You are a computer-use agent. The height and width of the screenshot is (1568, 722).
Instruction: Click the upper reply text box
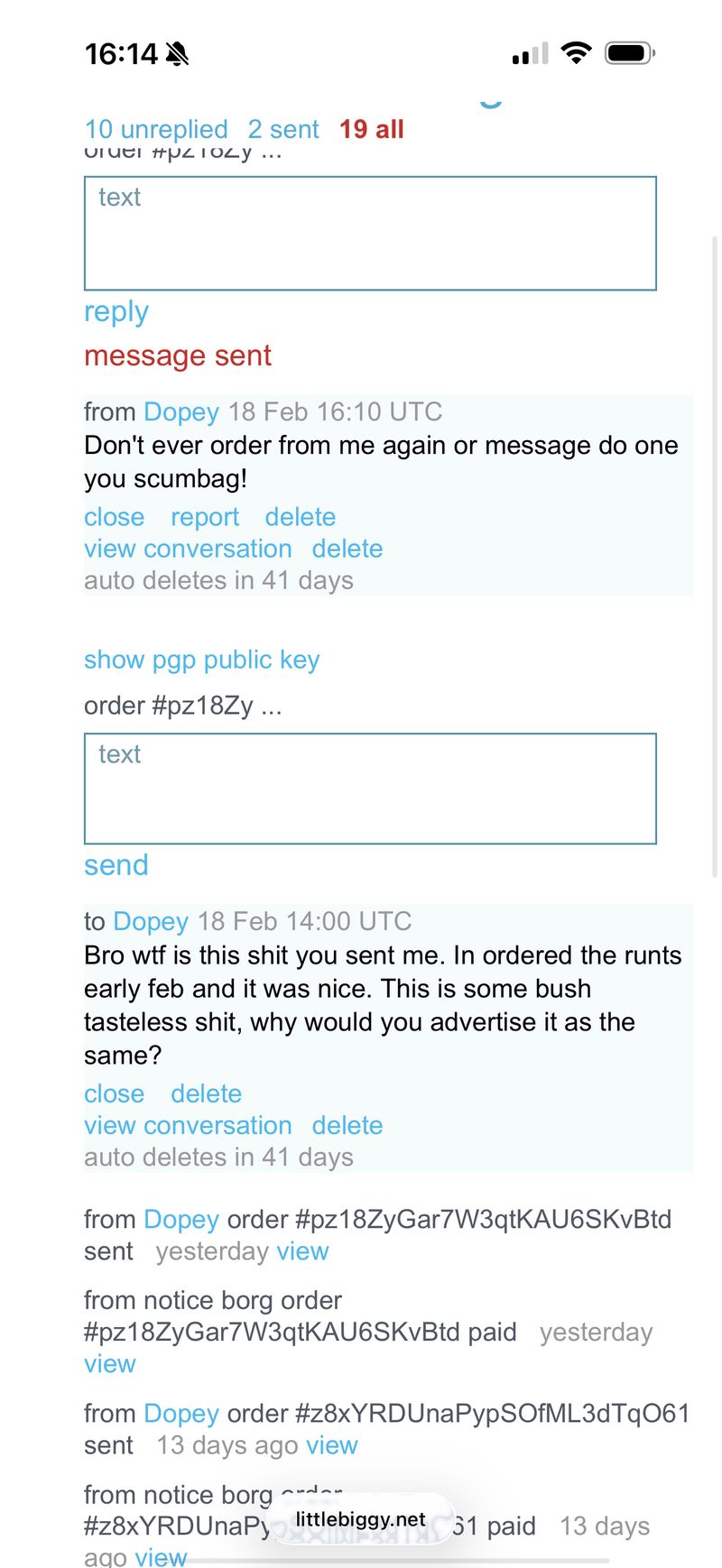click(370, 234)
